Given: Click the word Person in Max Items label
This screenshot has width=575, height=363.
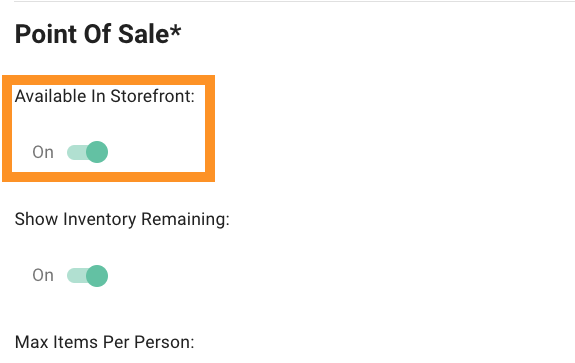Looking at the screenshot, I should tap(164, 342).
